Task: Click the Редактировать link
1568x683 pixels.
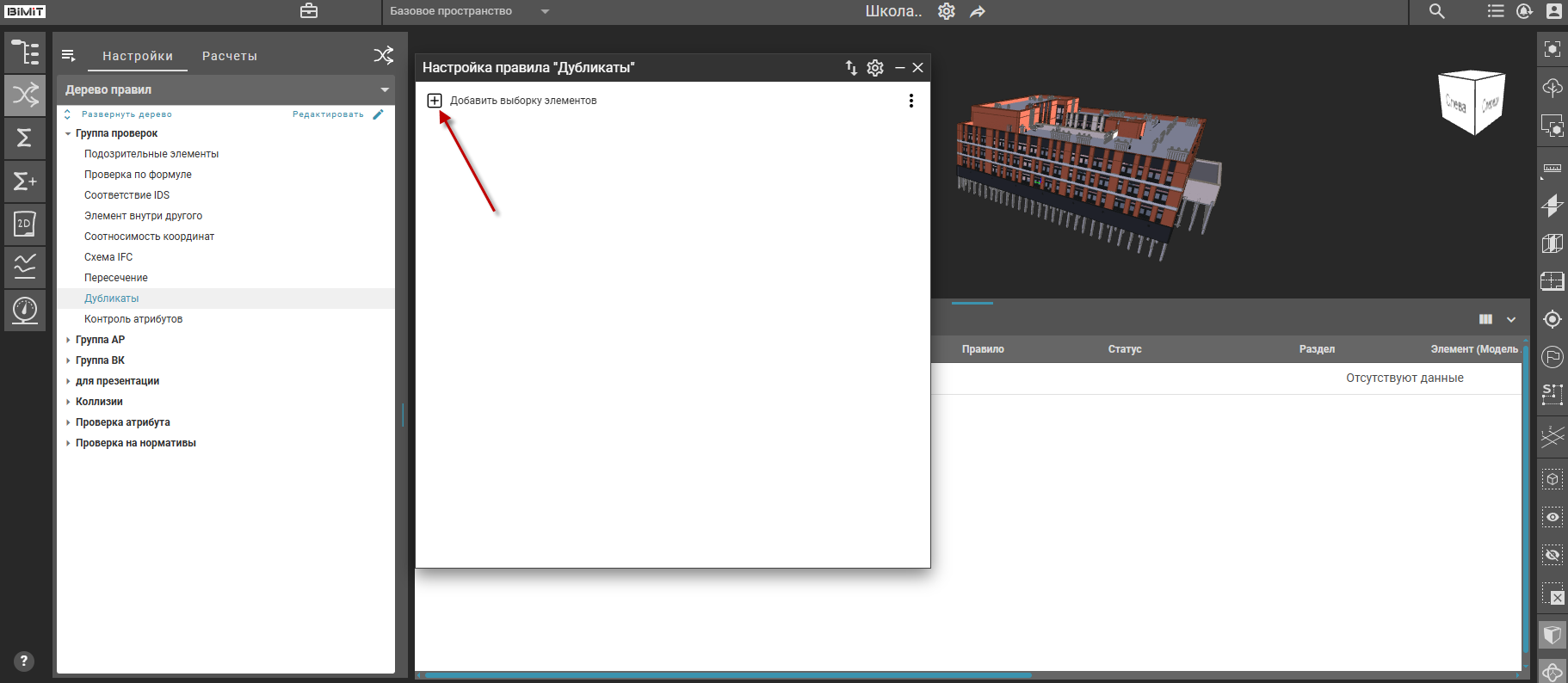Action: point(328,114)
